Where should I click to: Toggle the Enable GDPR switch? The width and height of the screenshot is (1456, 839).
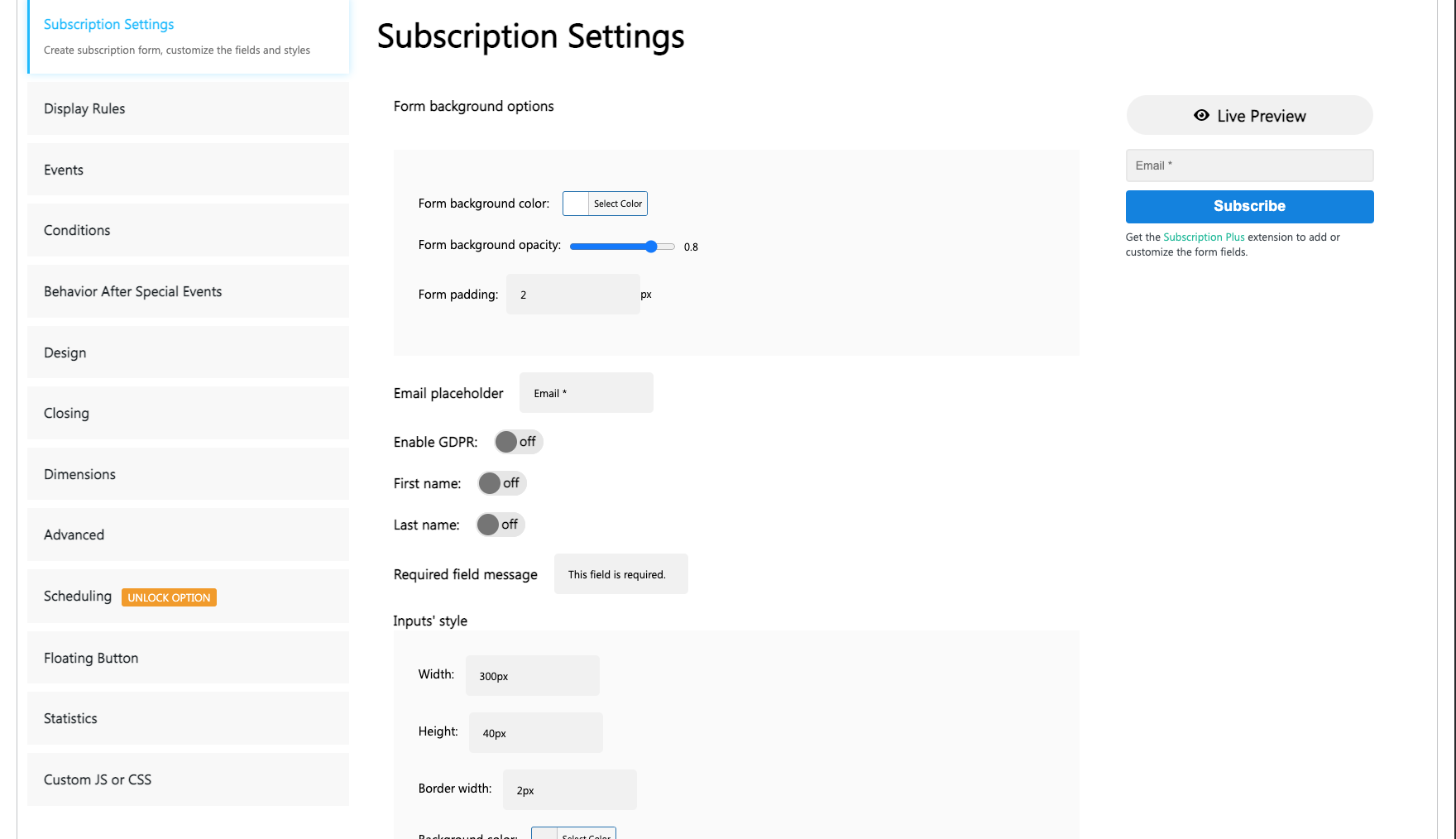coord(518,442)
